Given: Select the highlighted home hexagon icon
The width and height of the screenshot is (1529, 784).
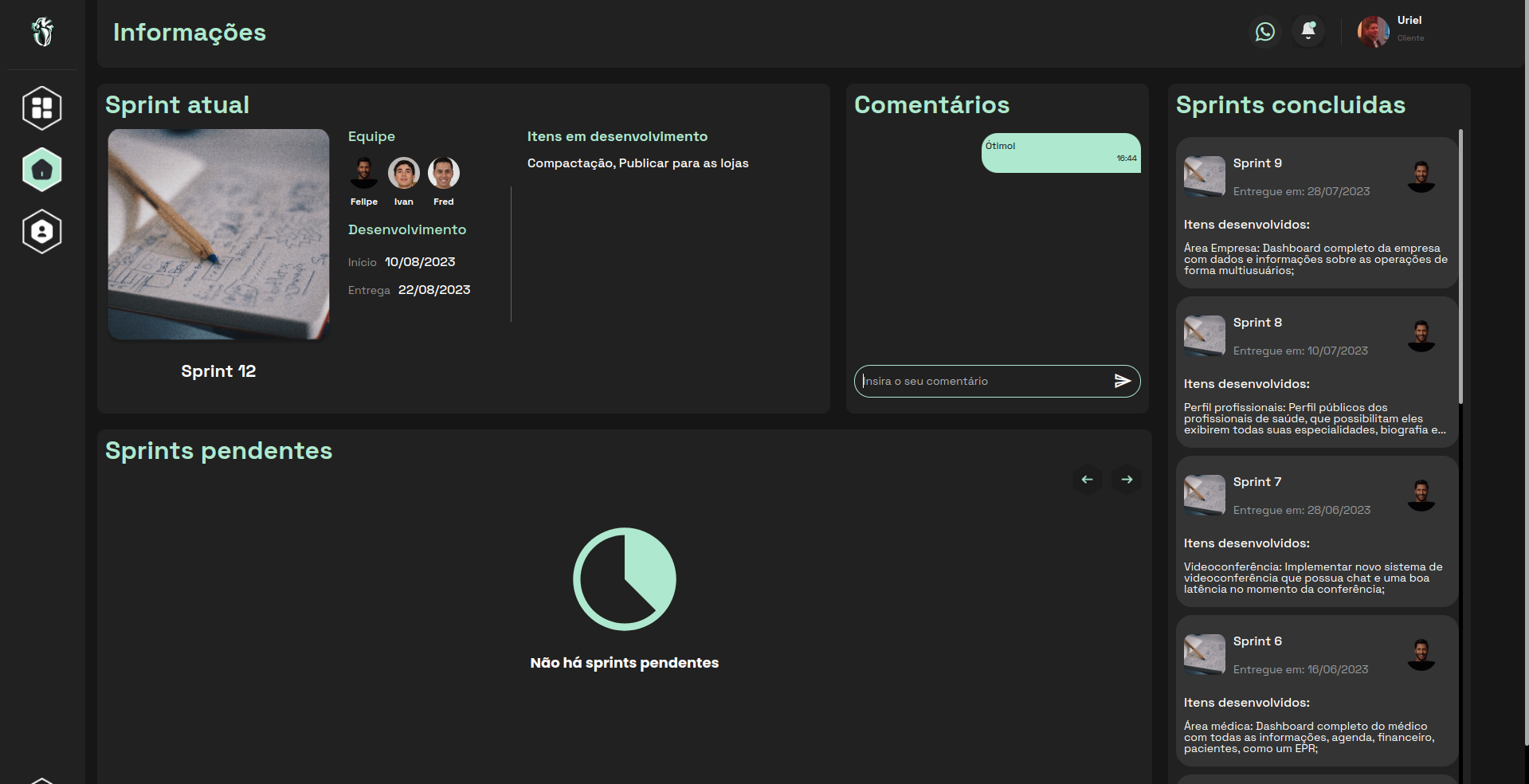Looking at the screenshot, I should tap(42, 170).
